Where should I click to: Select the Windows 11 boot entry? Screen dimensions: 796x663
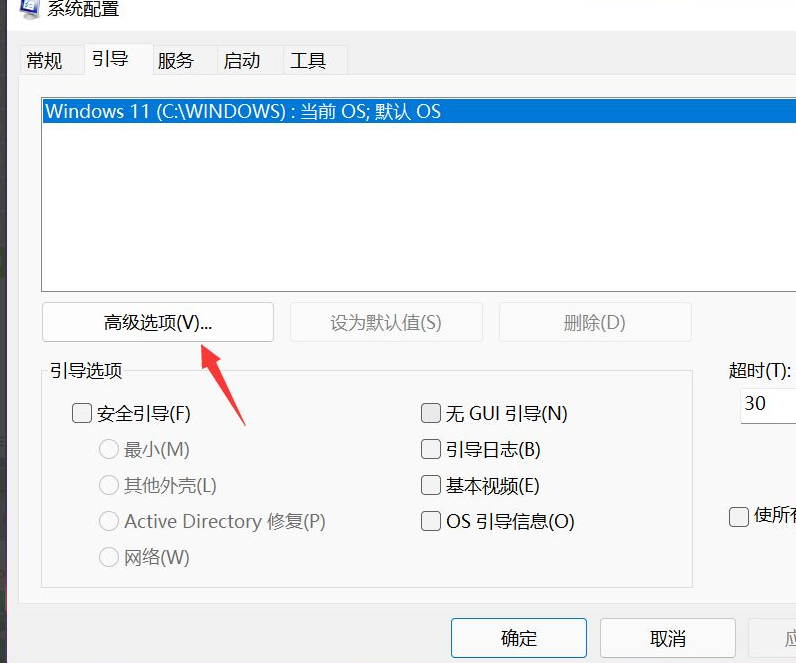[243, 111]
